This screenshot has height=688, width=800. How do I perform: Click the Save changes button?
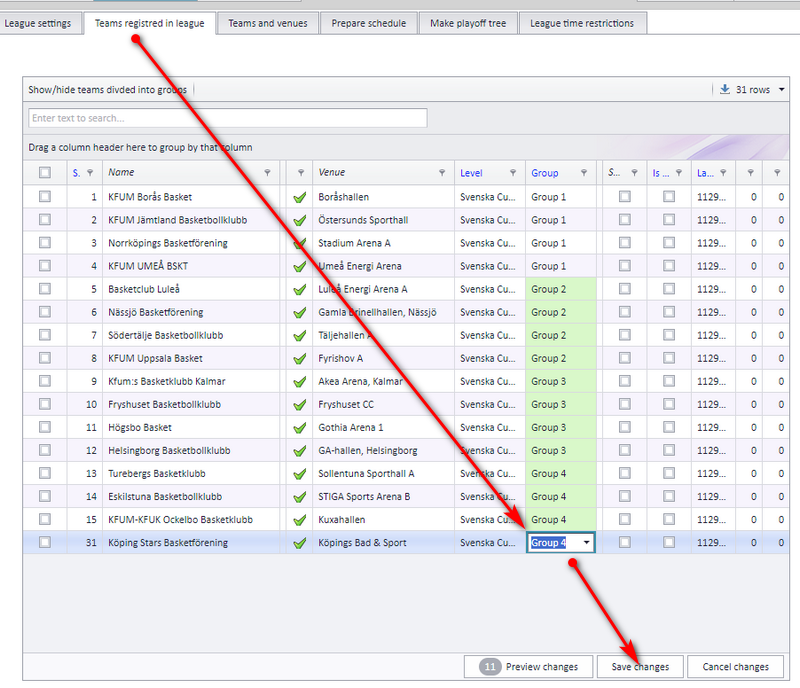tap(640, 667)
